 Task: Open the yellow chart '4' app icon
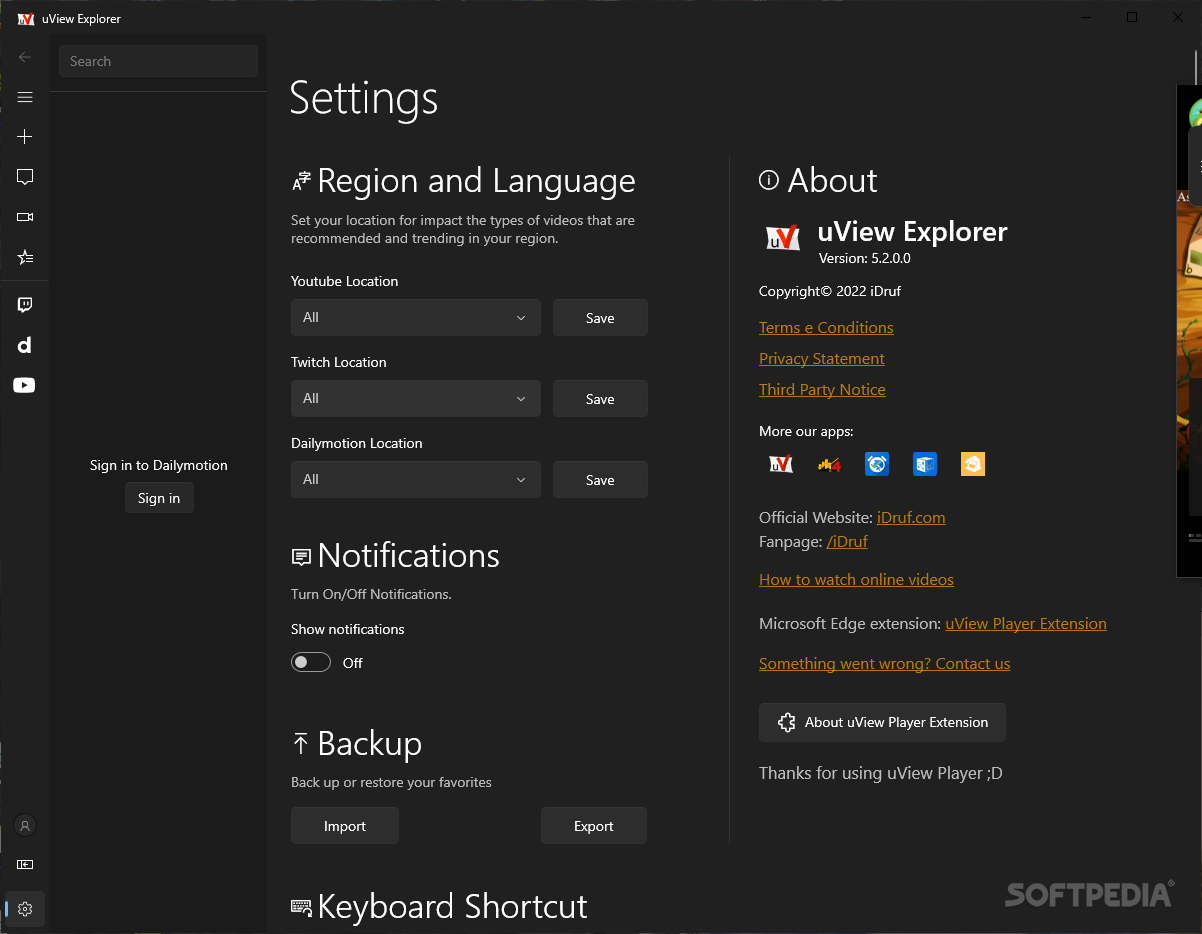pyautogui.click(x=829, y=464)
